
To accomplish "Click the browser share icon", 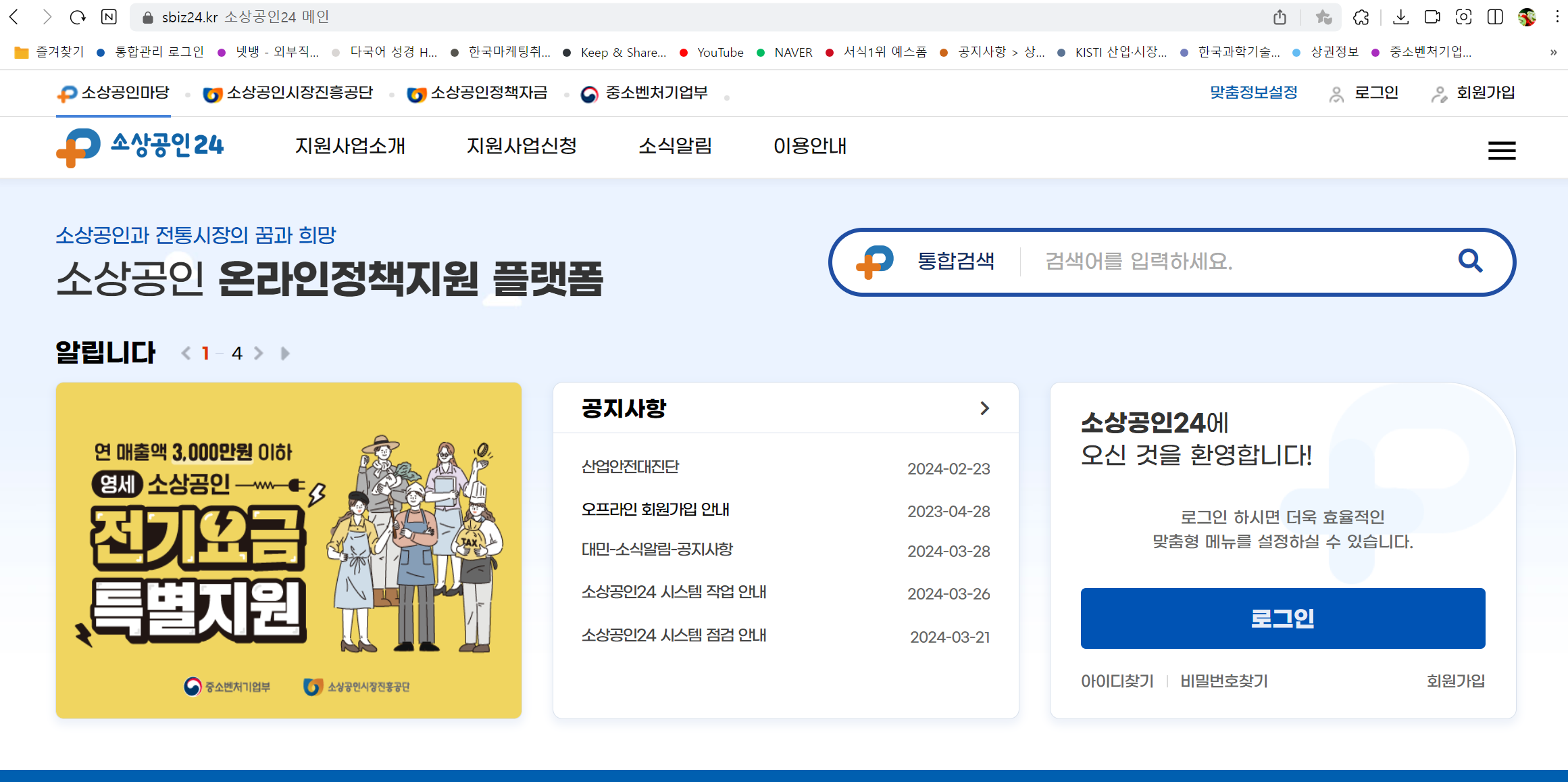I will pos(1280,17).
